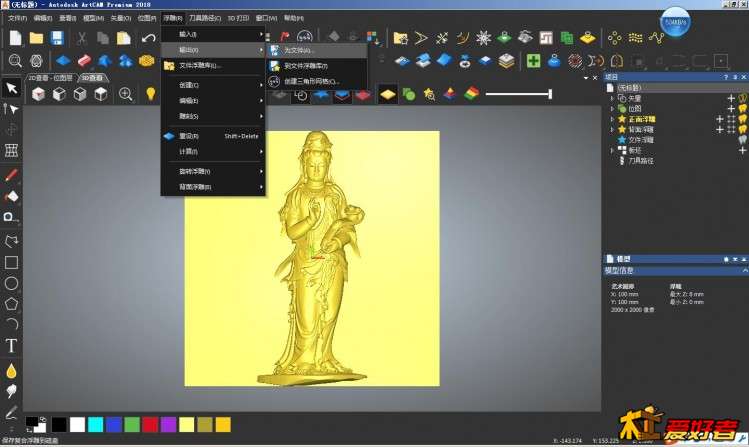Click the red-marked cube view icon
Screen dimensions: 749x447
[x=38, y=94]
